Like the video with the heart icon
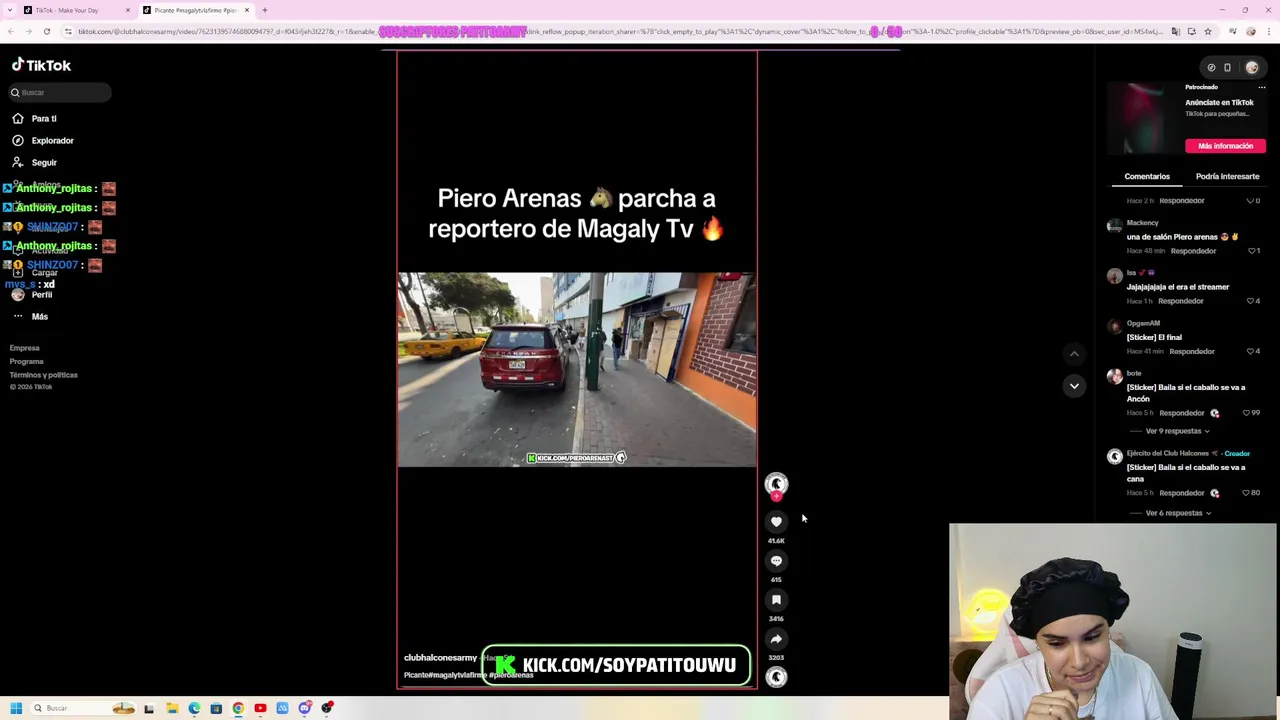The width and height of the screenshot is (1280, 720). [776, 522]
